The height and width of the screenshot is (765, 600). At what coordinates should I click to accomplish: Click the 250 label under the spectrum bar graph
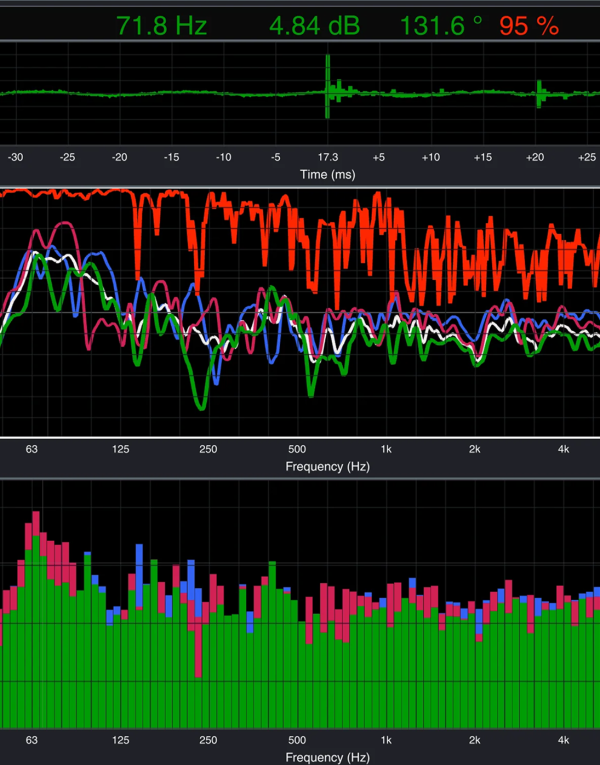coord(209,741)
